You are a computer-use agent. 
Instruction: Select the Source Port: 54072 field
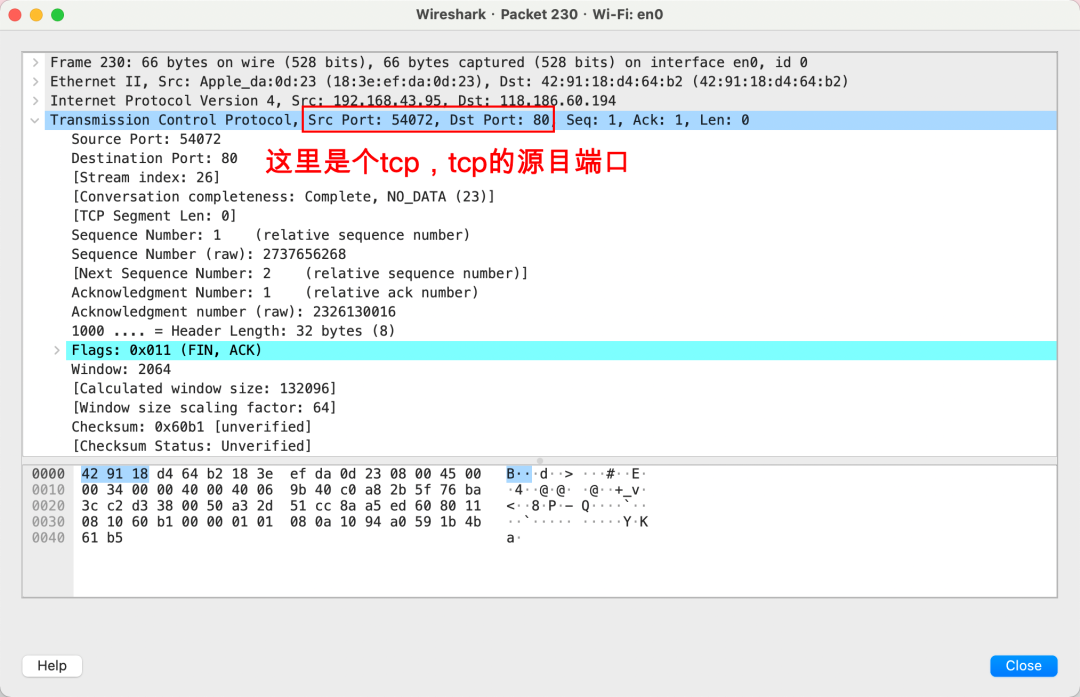pyautogui.click(x=146, y=139)
